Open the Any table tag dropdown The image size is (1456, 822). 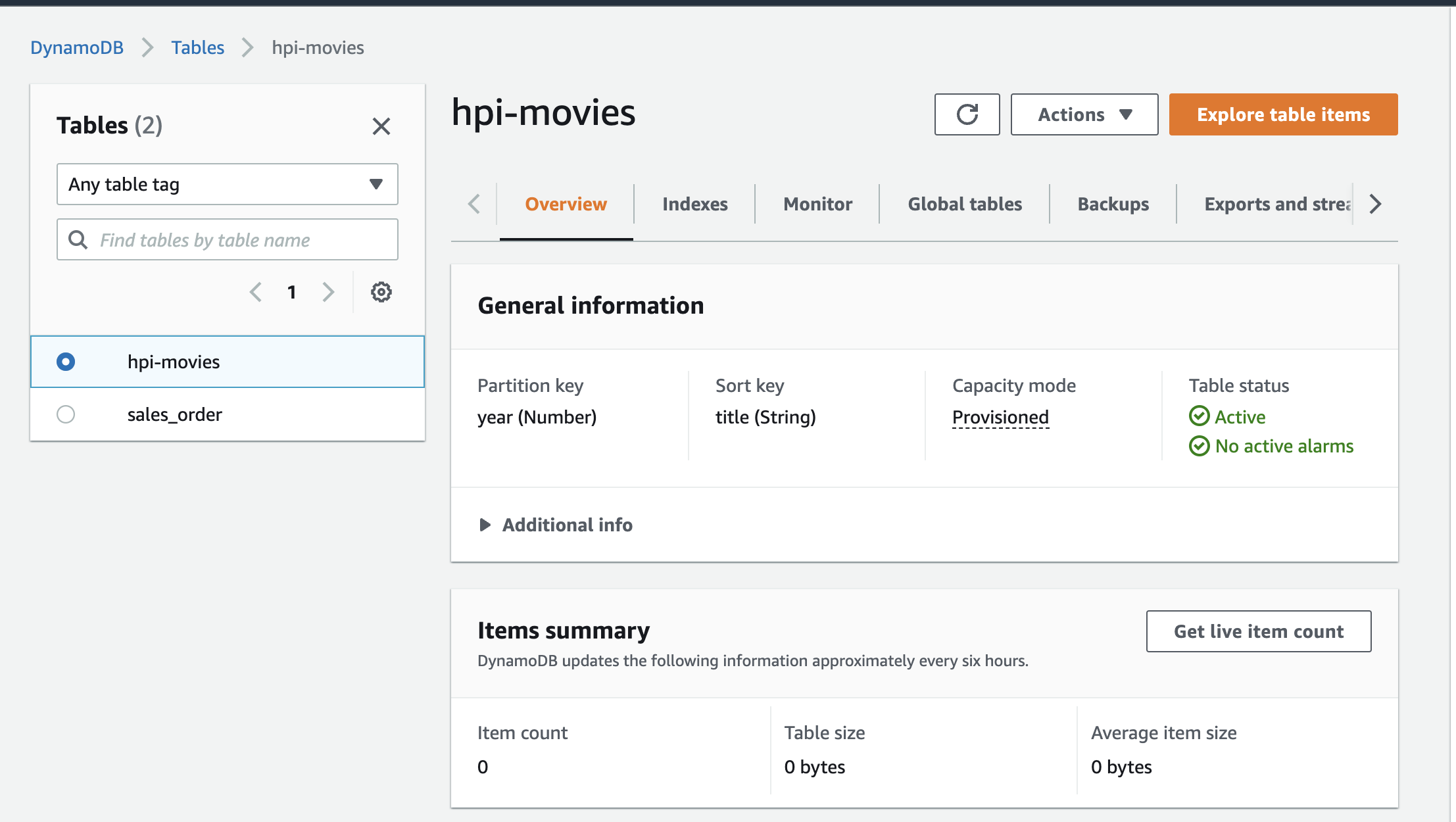coord(227,184)
